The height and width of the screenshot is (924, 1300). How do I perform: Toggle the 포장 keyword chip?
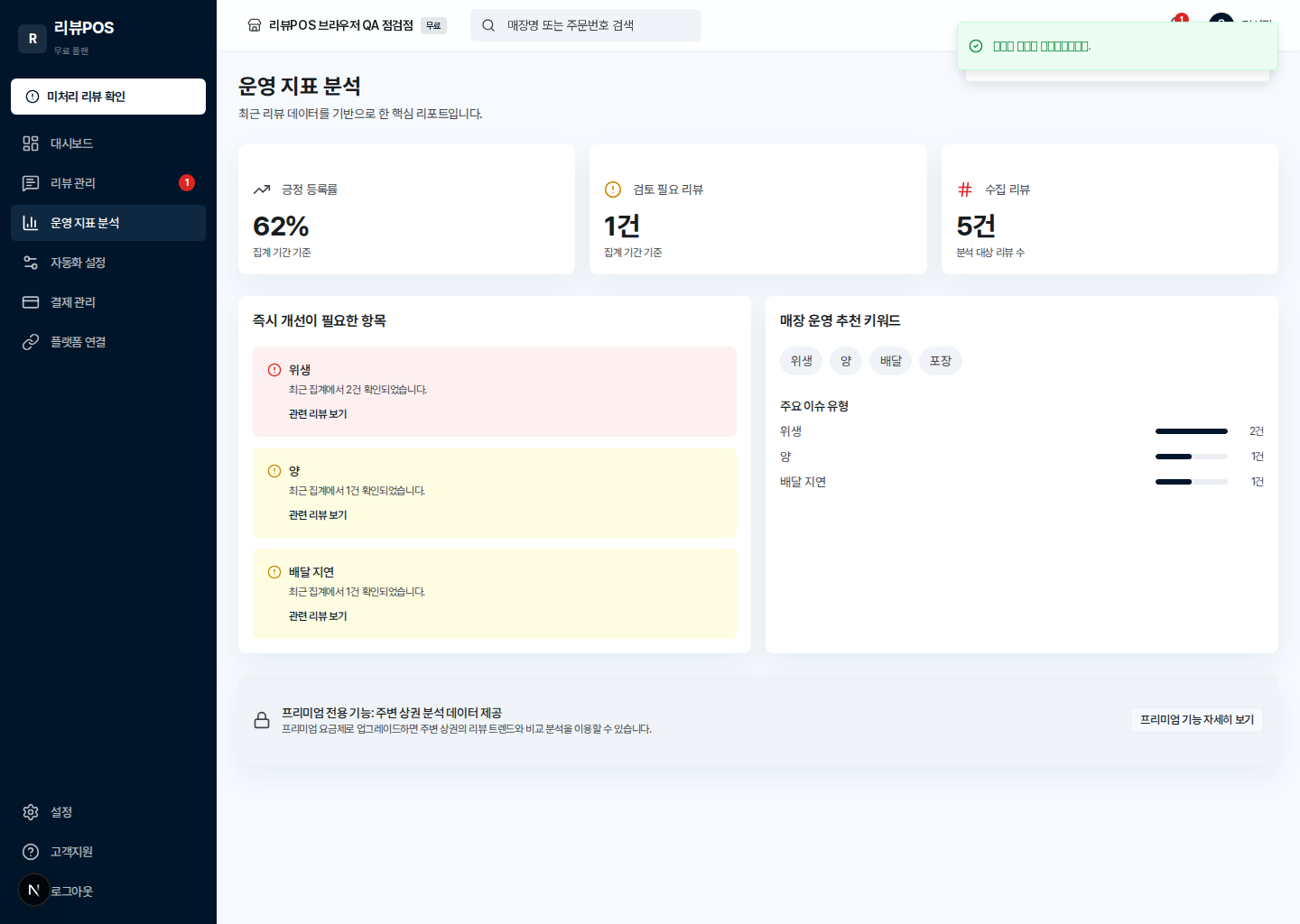(x=940, y=360)
